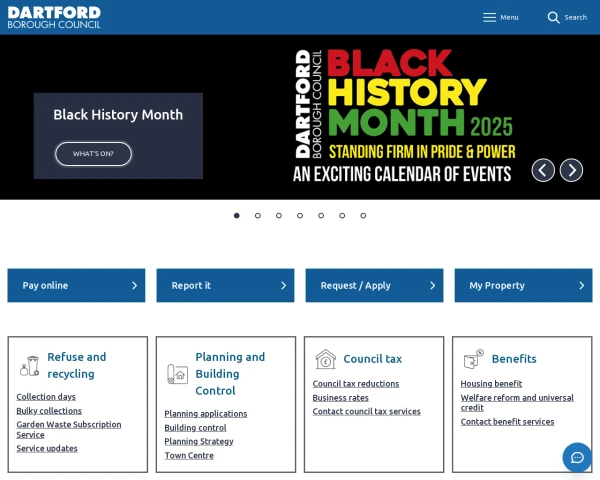Open Welfare reform and universal credit link

(x=517, y=403)
